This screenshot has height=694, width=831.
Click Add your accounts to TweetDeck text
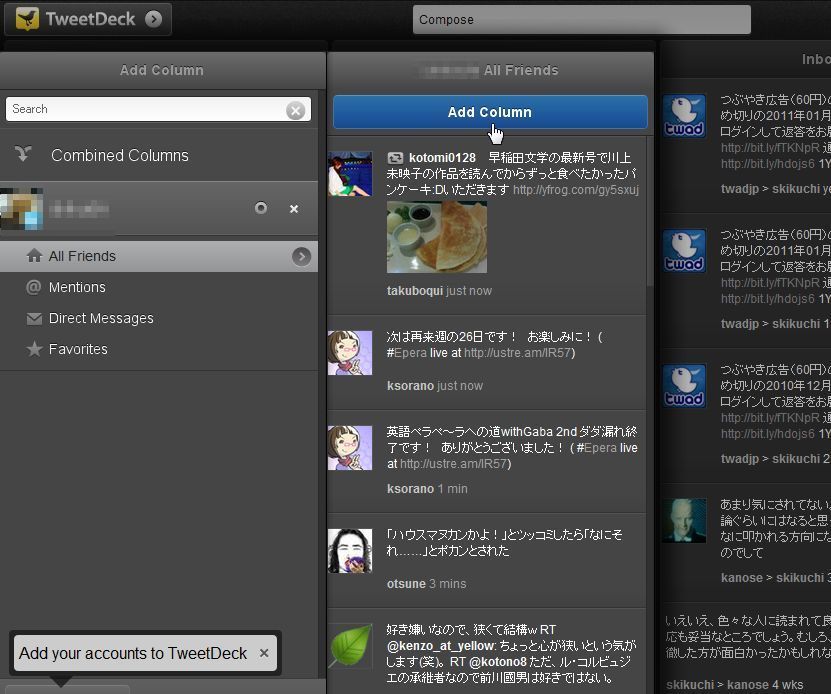pos(133,653)
